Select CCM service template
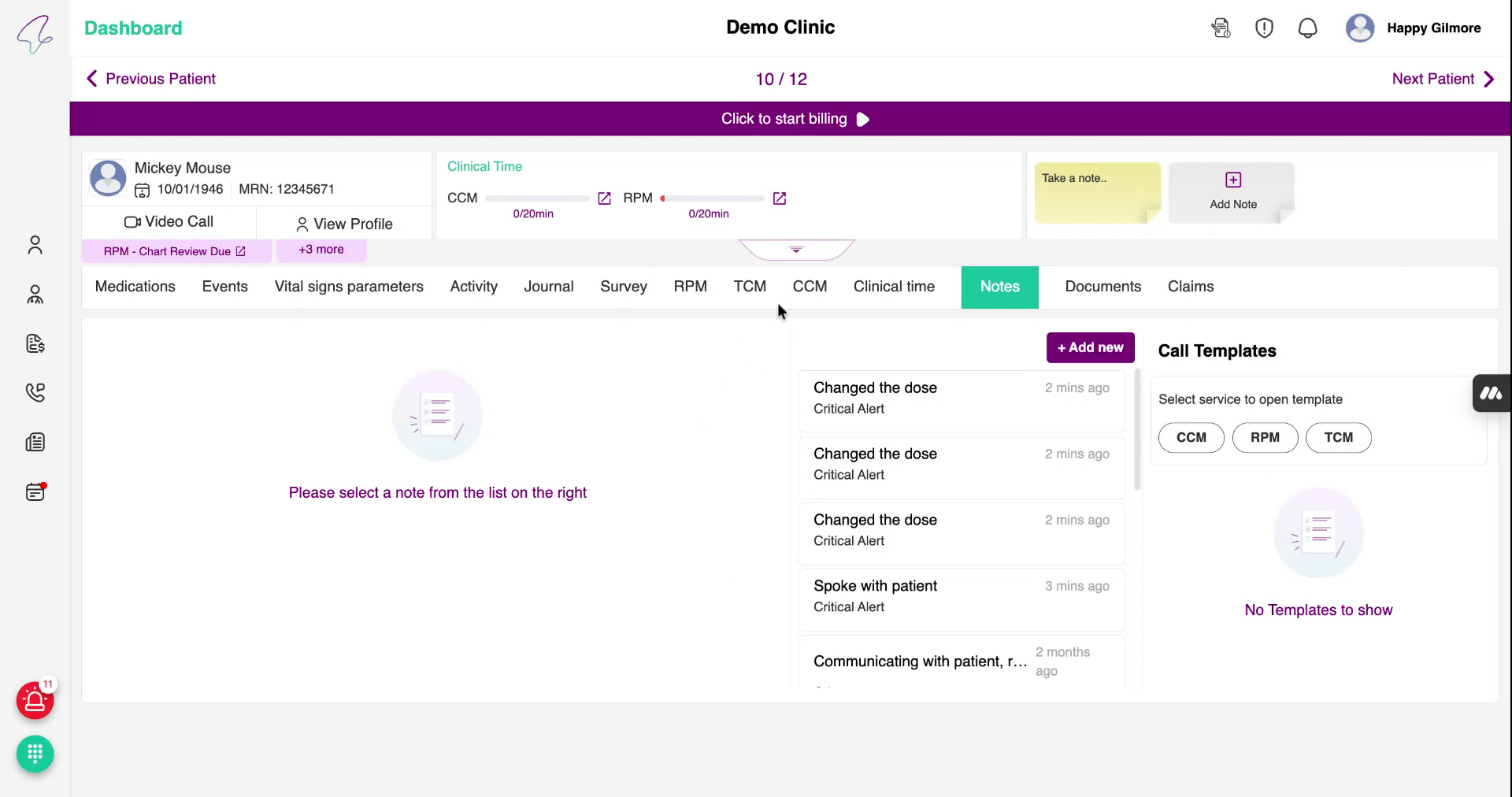 pyautogui.click(x=1191, y=437)
